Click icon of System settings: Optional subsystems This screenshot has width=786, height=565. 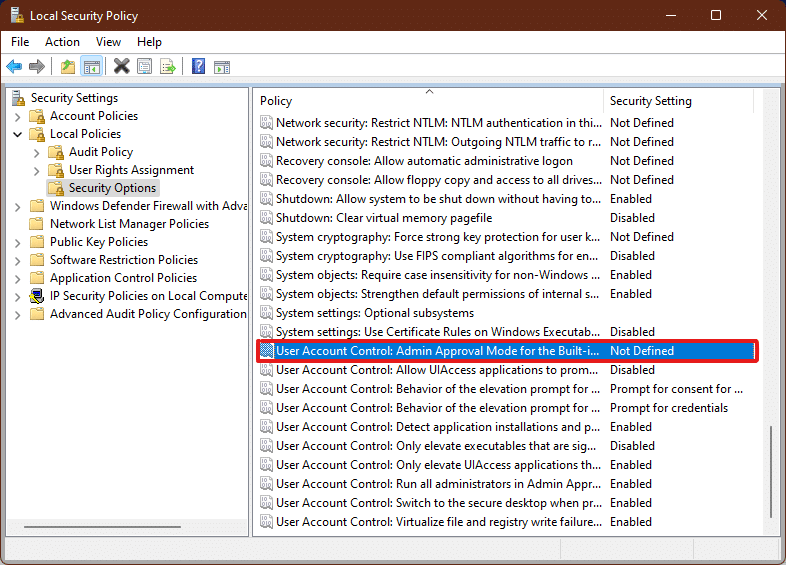(267, 313)
